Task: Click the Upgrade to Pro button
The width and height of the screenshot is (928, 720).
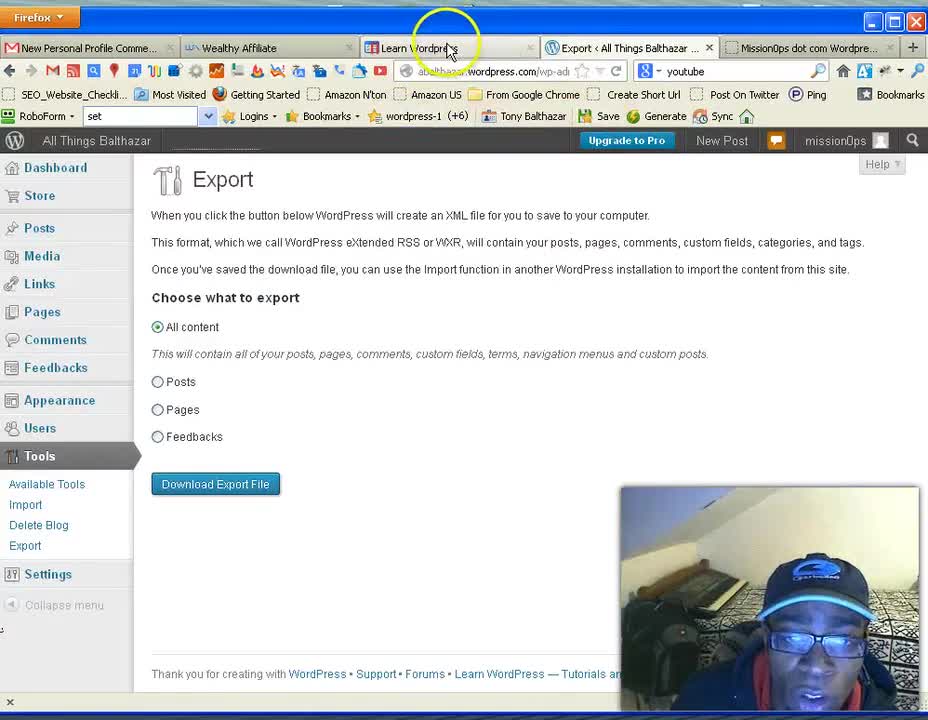Action: (626, 141)
